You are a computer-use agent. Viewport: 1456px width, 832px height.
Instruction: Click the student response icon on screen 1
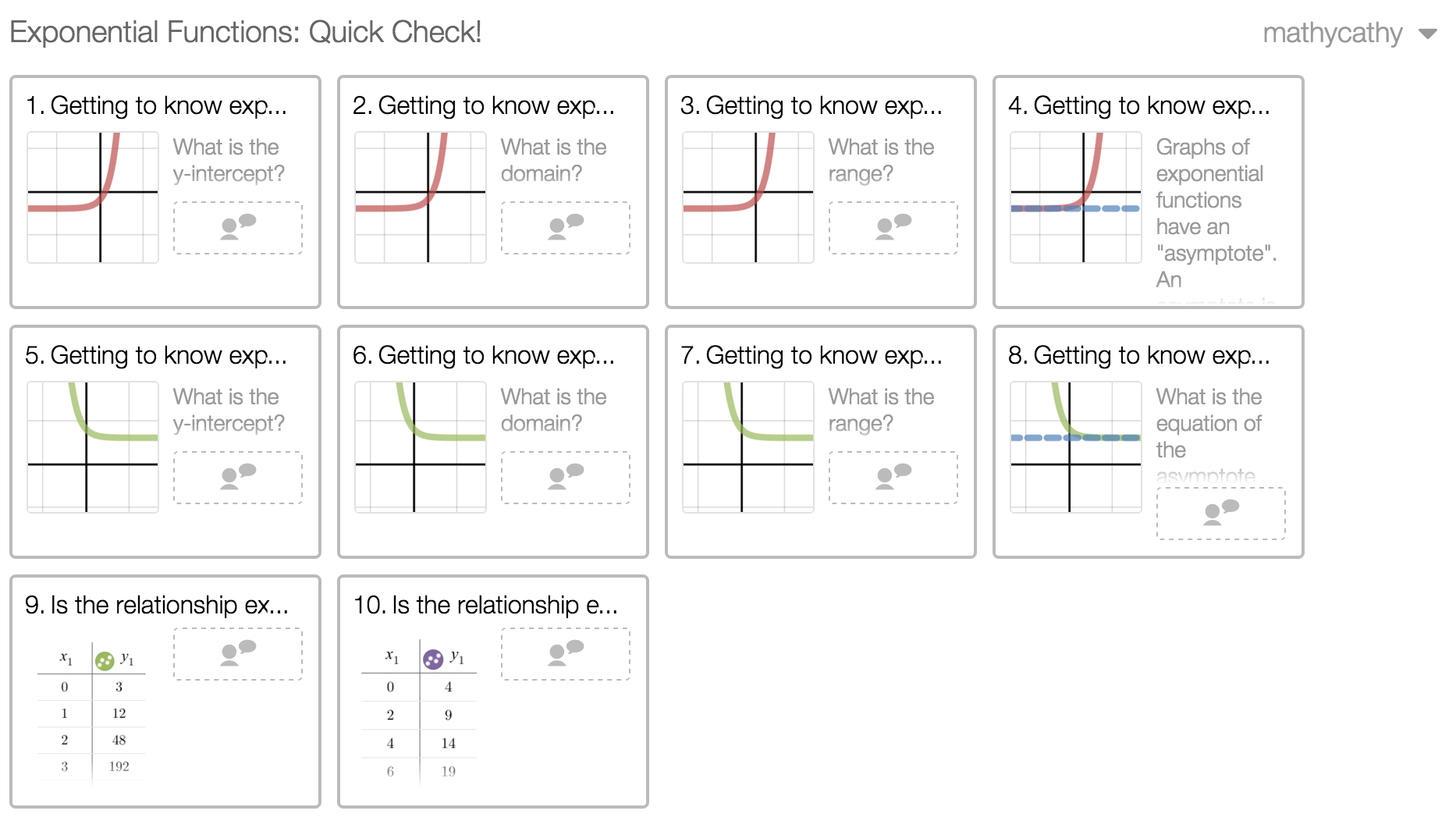pos(238,227)
